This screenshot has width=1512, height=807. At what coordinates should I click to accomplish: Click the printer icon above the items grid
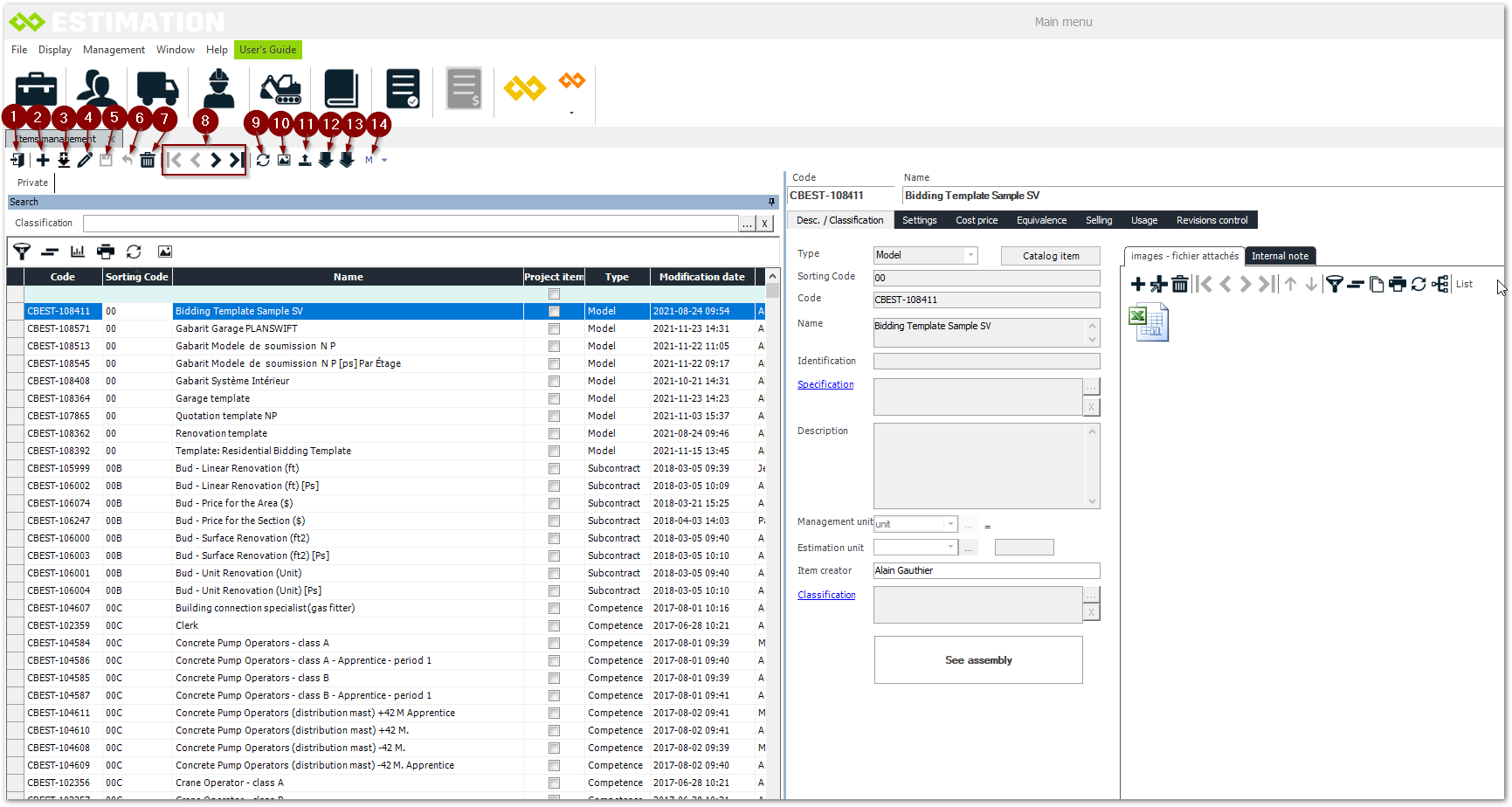106,252
